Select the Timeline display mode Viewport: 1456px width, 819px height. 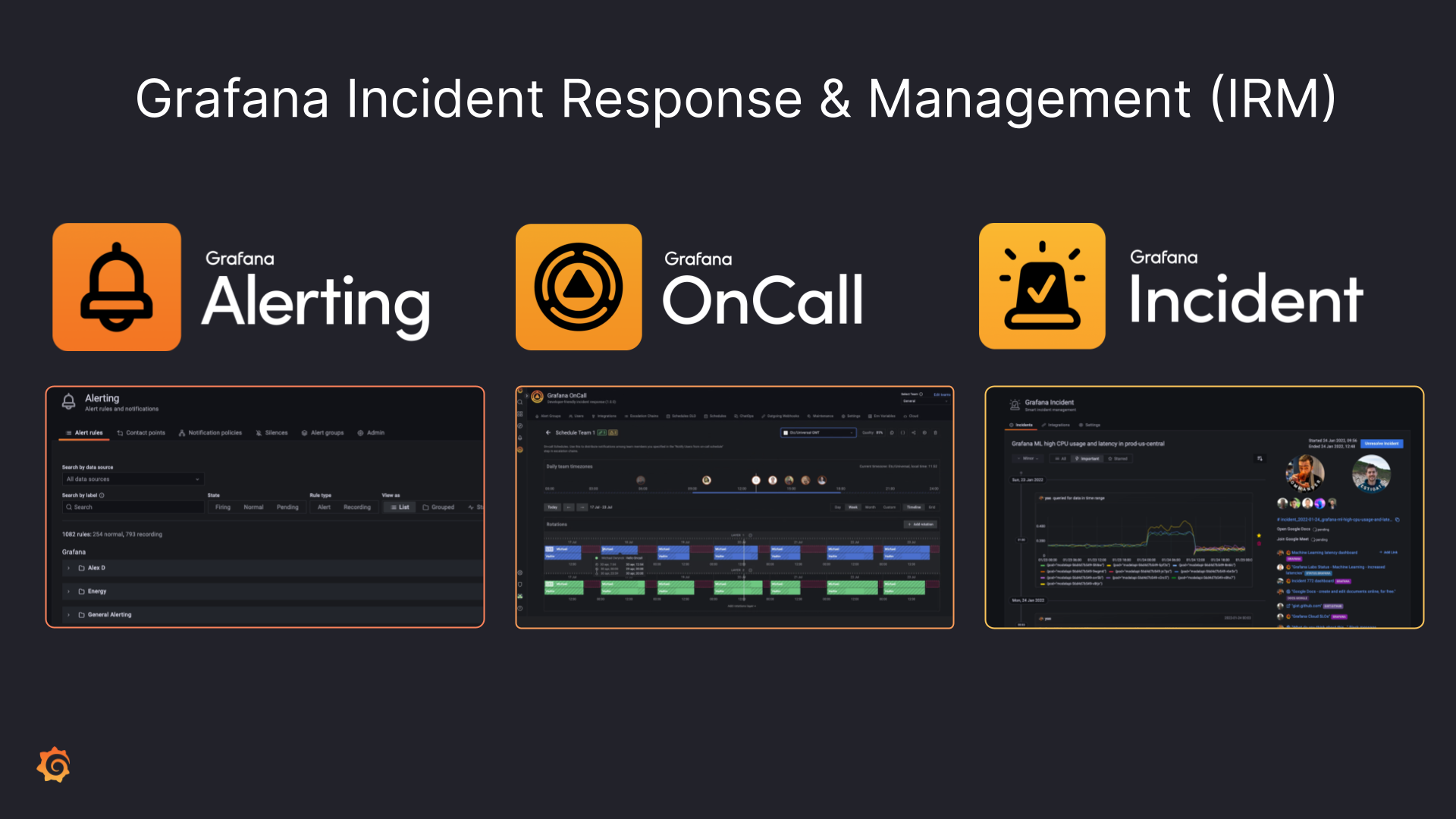pos(914,507)
